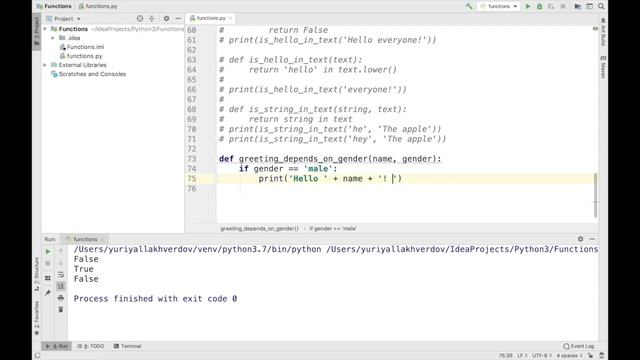Open the Project Structure icon

[577, 6]
